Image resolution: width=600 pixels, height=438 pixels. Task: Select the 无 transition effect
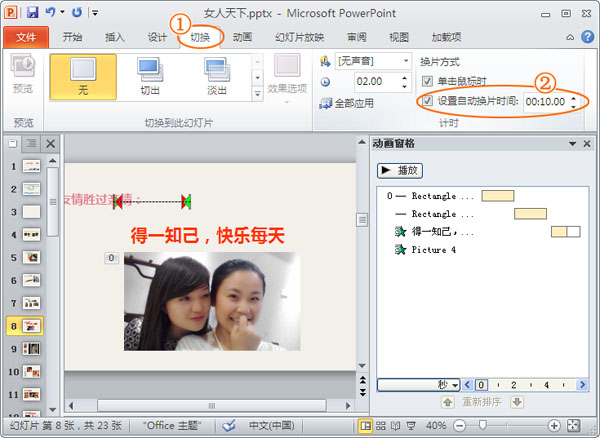[x=83, y=77]
